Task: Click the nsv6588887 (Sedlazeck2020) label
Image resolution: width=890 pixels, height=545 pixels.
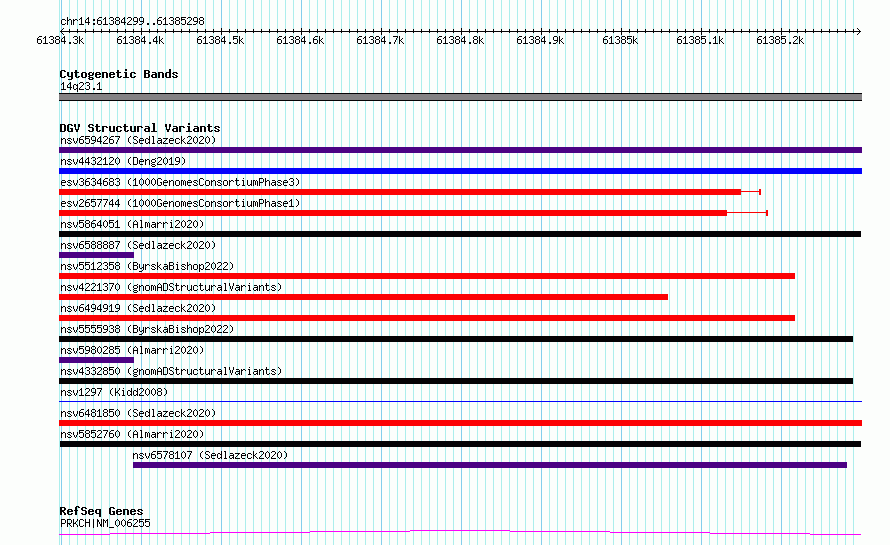Action: click(x=138, y=245)
